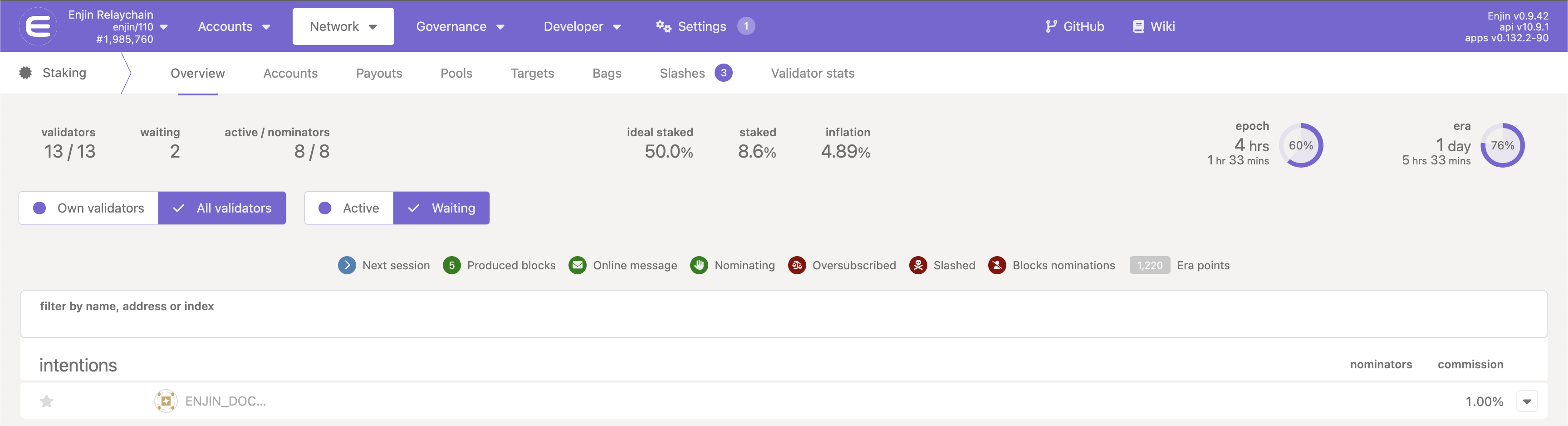Screen dimensions: 1568x426
Task: Click the Oversubscribed balance-scale icon
Action: pos(797,265)
